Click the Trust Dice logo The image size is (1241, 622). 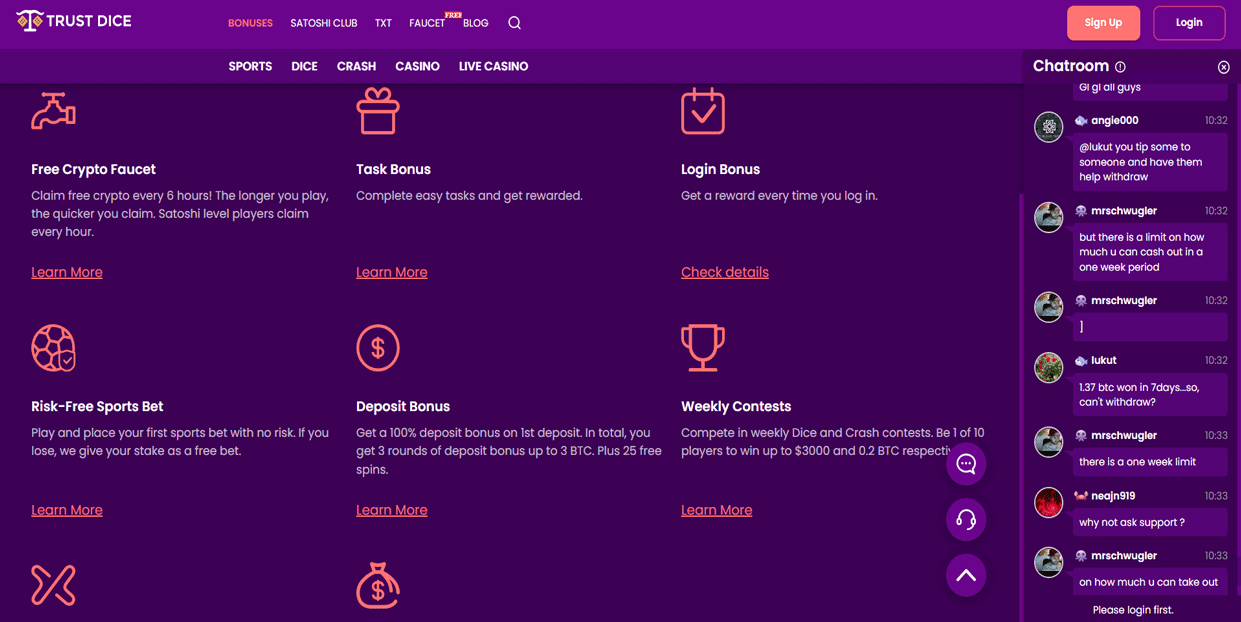[74, 21]
